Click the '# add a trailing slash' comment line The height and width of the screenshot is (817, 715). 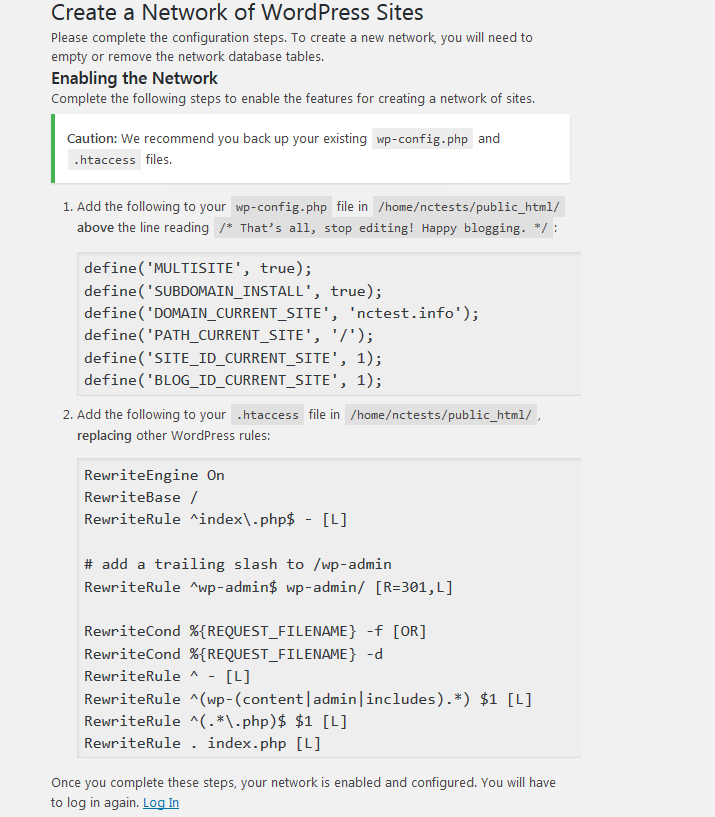238,564
